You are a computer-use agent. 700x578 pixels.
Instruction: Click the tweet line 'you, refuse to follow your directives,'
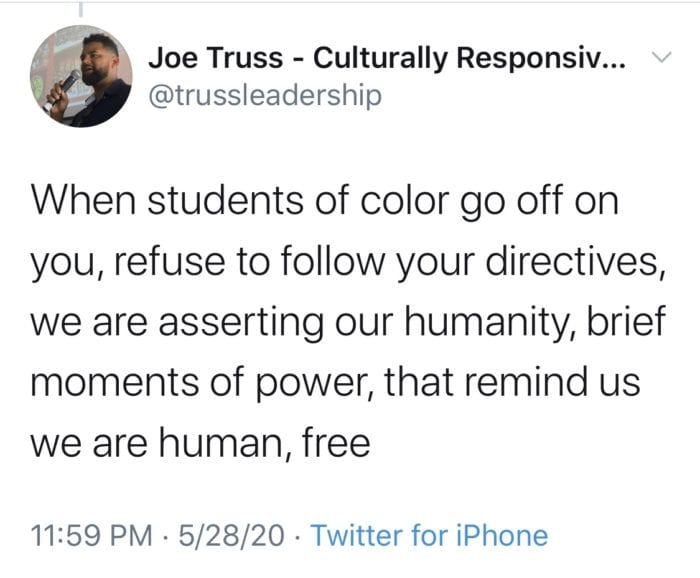[349, 263]
